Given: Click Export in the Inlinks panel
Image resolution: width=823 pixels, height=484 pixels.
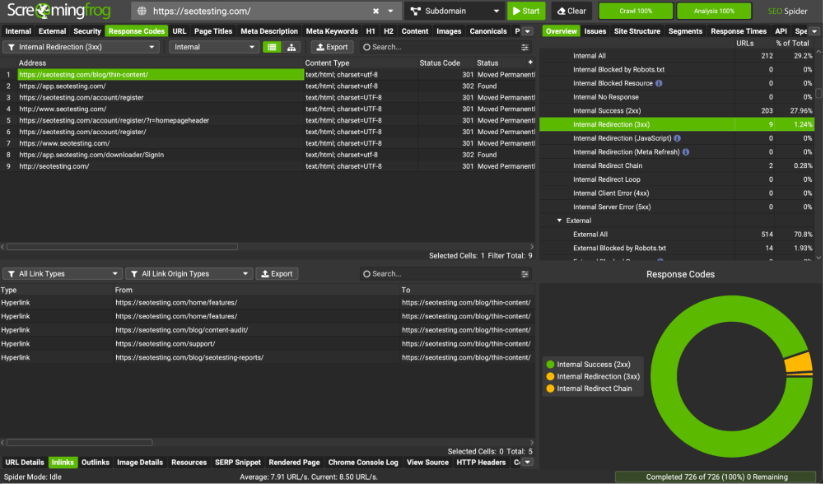Looking at the screenshot, I should (x=277, y=274).
